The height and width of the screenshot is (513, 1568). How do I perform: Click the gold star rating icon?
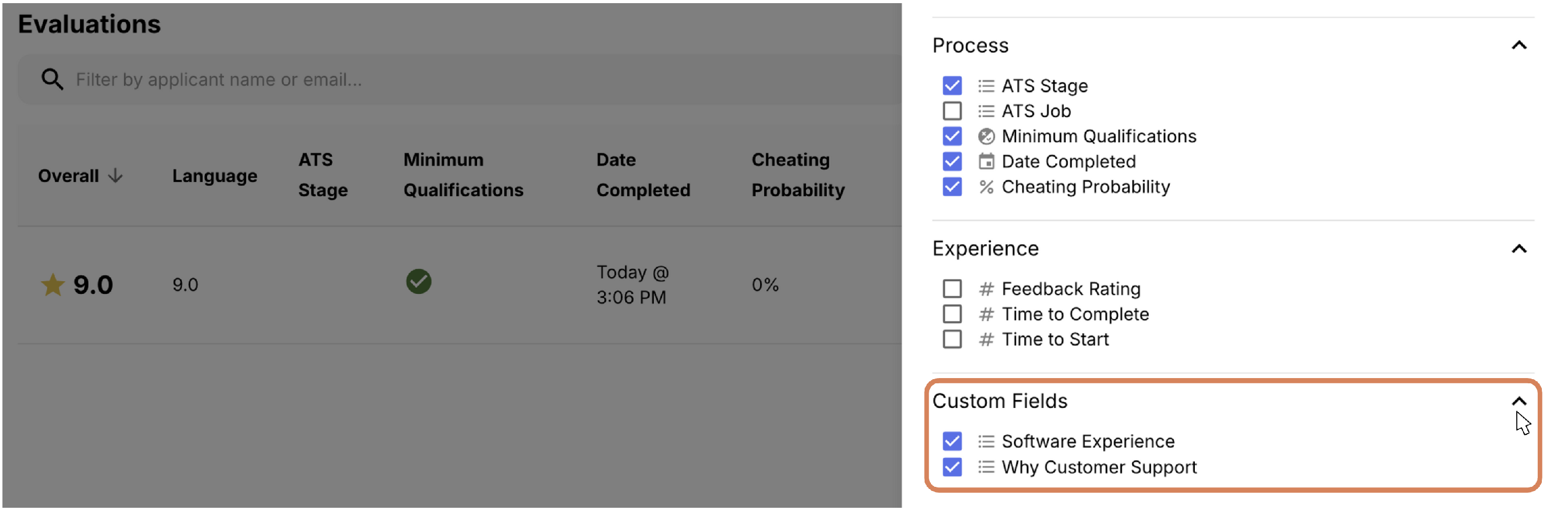point(52,284)
